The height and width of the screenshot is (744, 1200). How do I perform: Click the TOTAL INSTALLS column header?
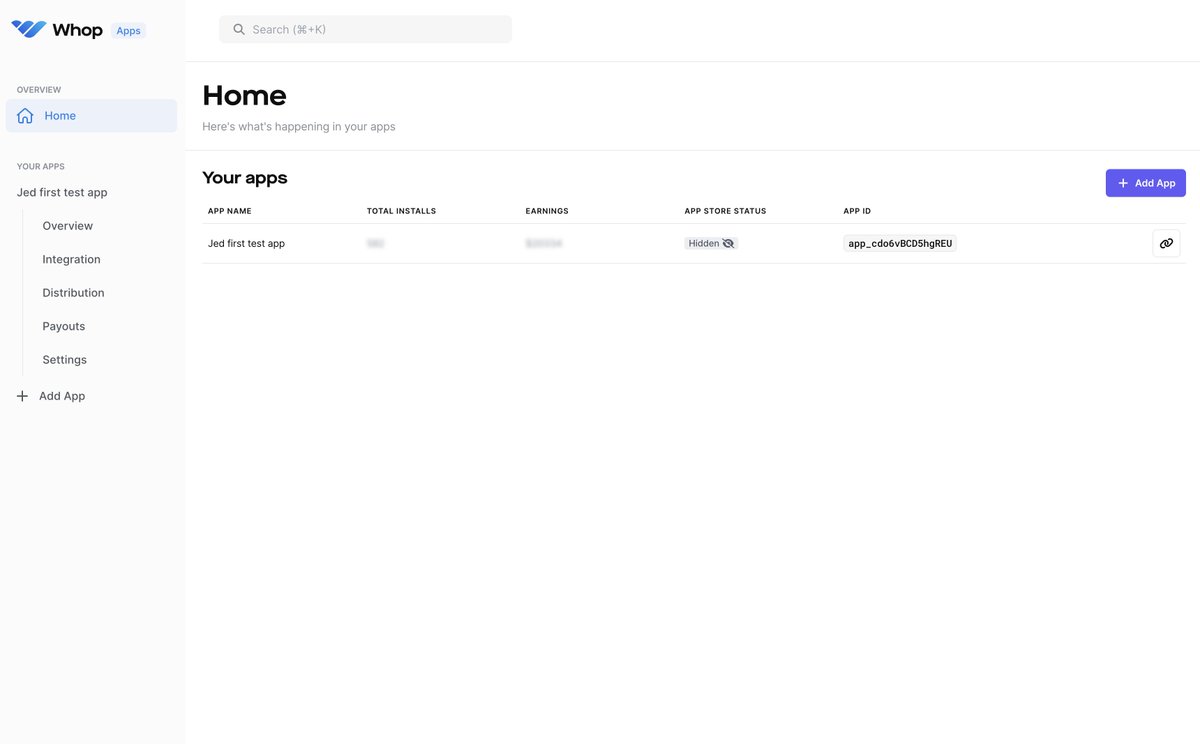click(401, 211)
